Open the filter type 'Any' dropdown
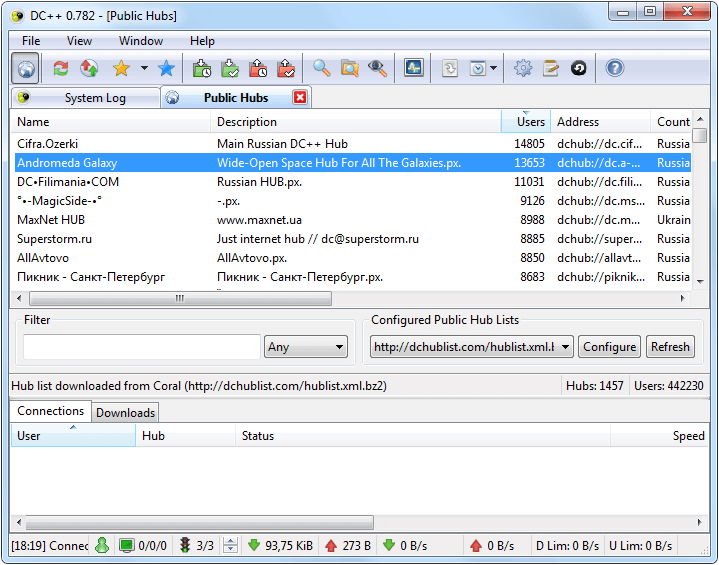Image resolution: width=719 pixels, height=565 pixels. 306,347
